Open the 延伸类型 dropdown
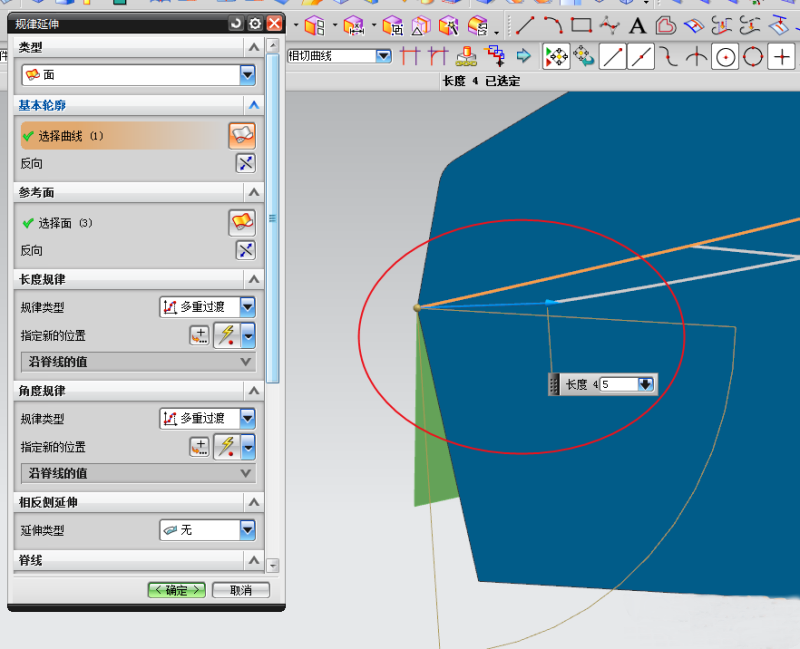Viewport: 800px width, 649px height. coord(247,529)
